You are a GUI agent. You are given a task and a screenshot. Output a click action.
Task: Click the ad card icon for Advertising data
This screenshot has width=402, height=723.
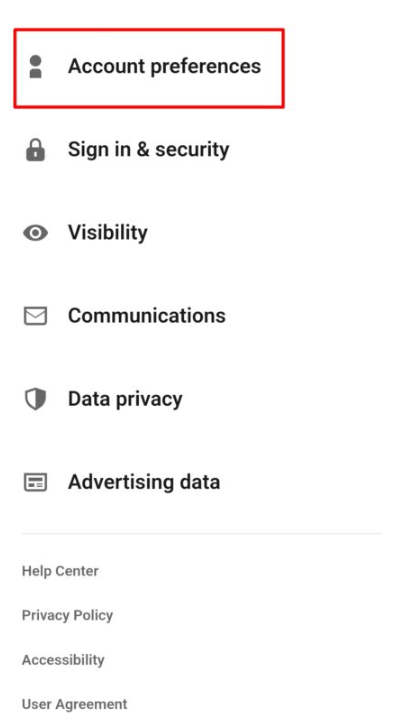[35, 482]
